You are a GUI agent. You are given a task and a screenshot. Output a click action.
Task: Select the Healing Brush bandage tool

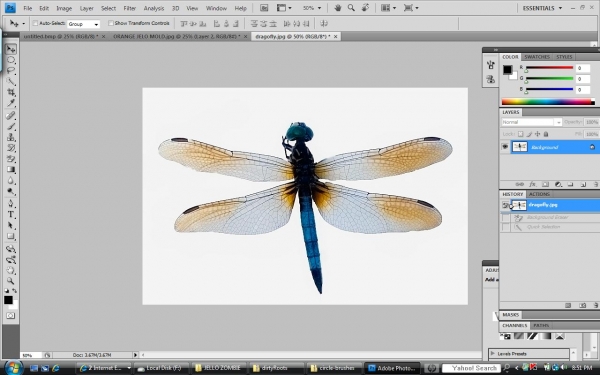[11, 115]
